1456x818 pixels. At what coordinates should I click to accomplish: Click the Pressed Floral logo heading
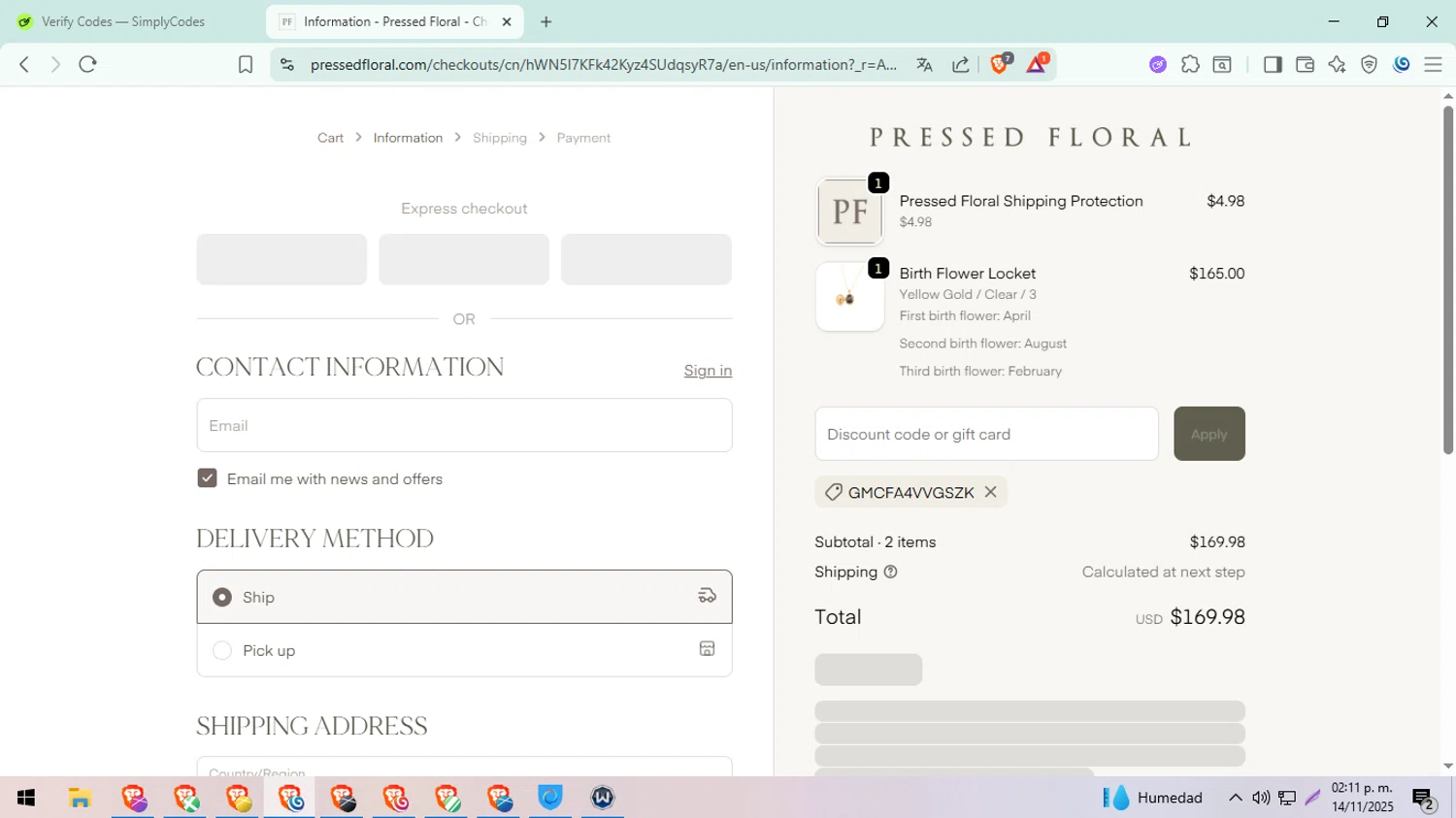tap(1030, 137)
